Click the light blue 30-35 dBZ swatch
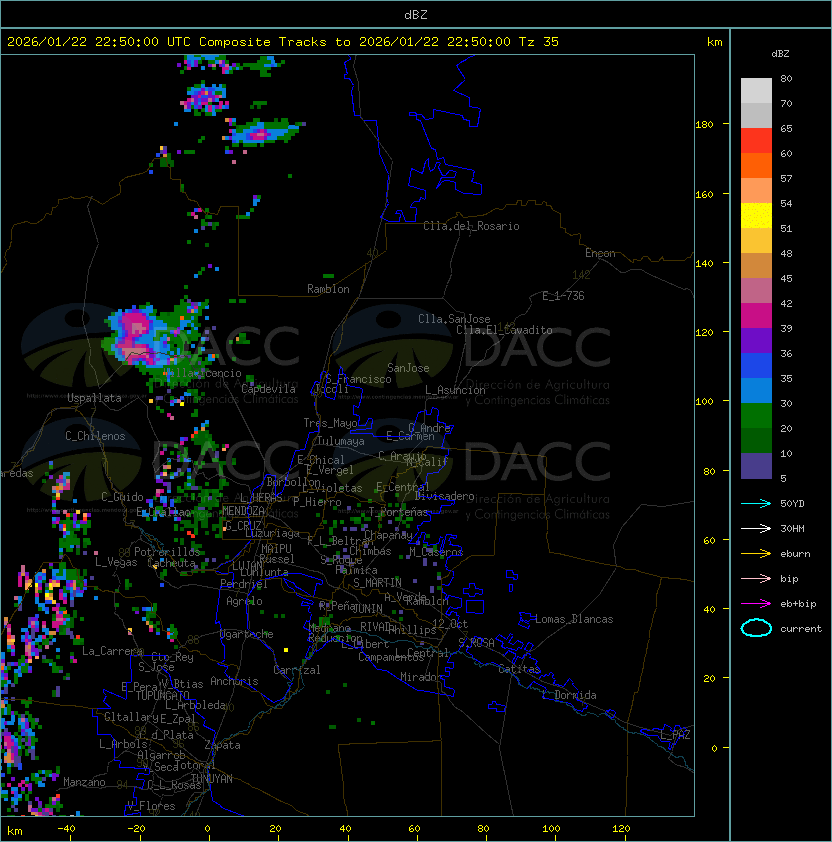 pos(756,391)
